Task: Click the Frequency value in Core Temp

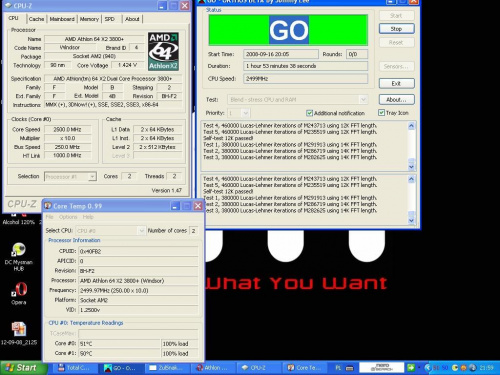Action: click(138, 290)
